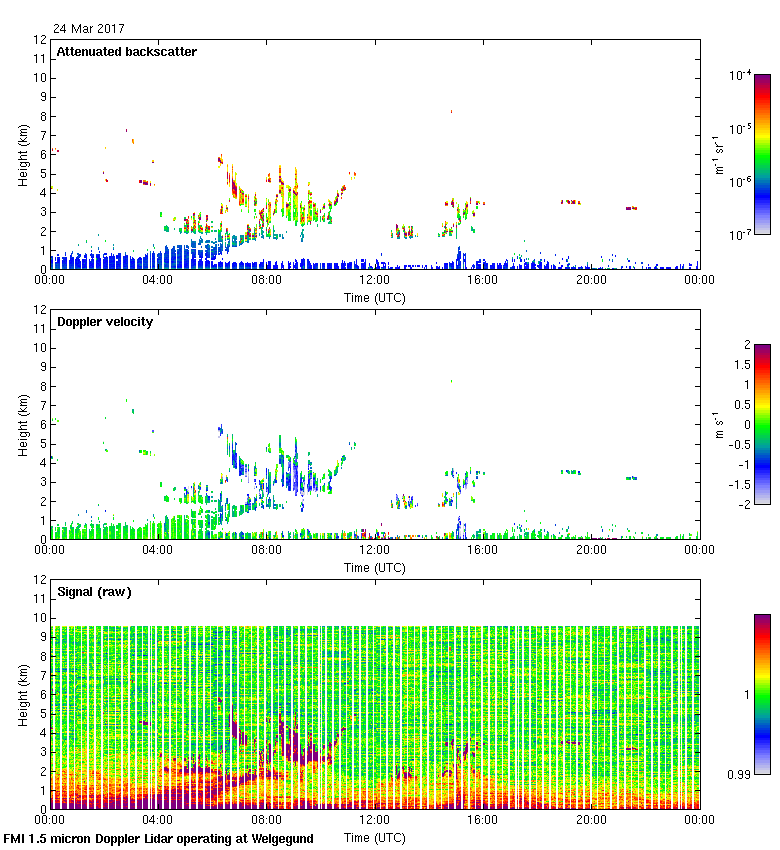Click the 20:00 tick under the Doppler velocity plot
The image size is (780, 850).
(x=590, y=551)
